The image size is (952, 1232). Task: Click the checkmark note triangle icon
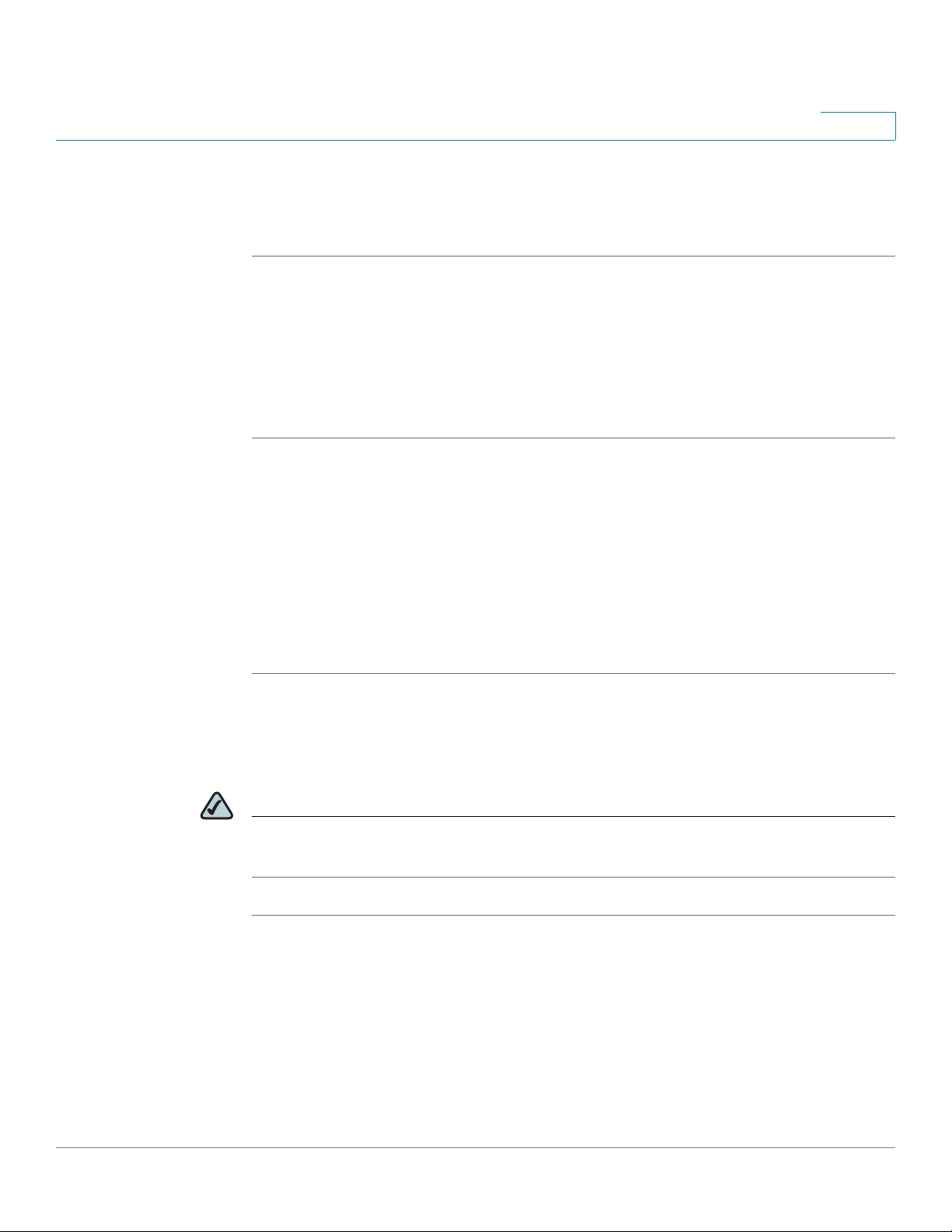pos(217,805)
